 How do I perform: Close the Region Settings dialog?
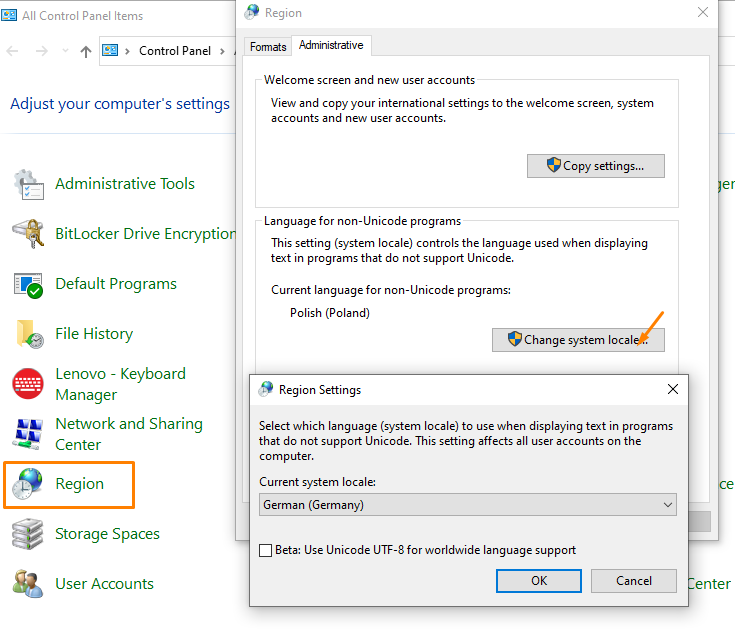pyautogui.click(x=673, y=389)
